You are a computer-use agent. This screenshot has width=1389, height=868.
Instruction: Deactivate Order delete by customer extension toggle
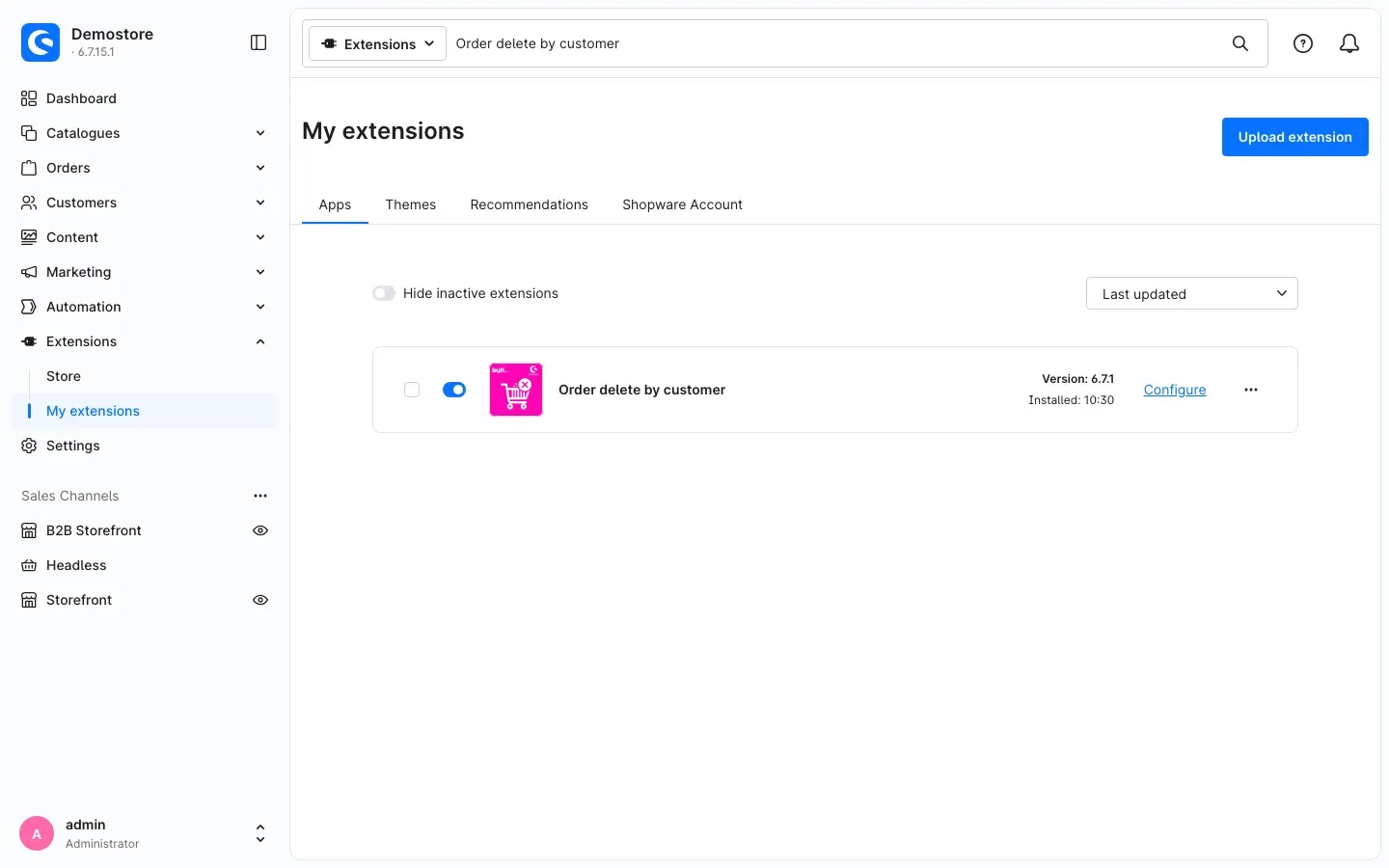click(x=454, y=390)
